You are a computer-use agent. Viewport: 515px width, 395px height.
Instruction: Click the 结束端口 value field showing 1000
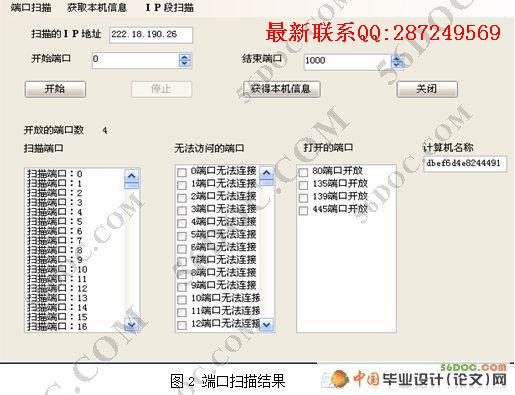tap(347, 61)
